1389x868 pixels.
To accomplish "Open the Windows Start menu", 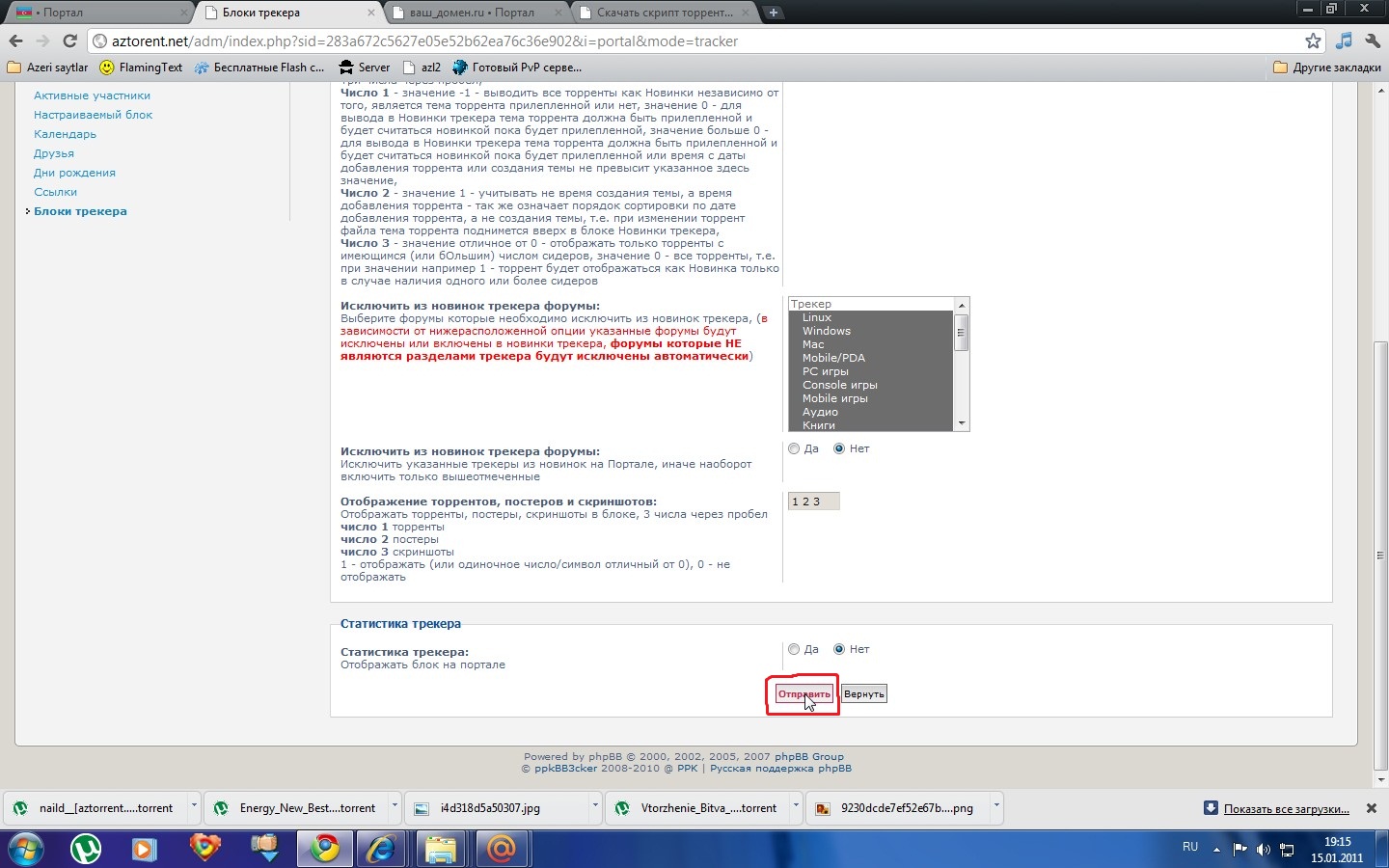I will tap(25, 850).
